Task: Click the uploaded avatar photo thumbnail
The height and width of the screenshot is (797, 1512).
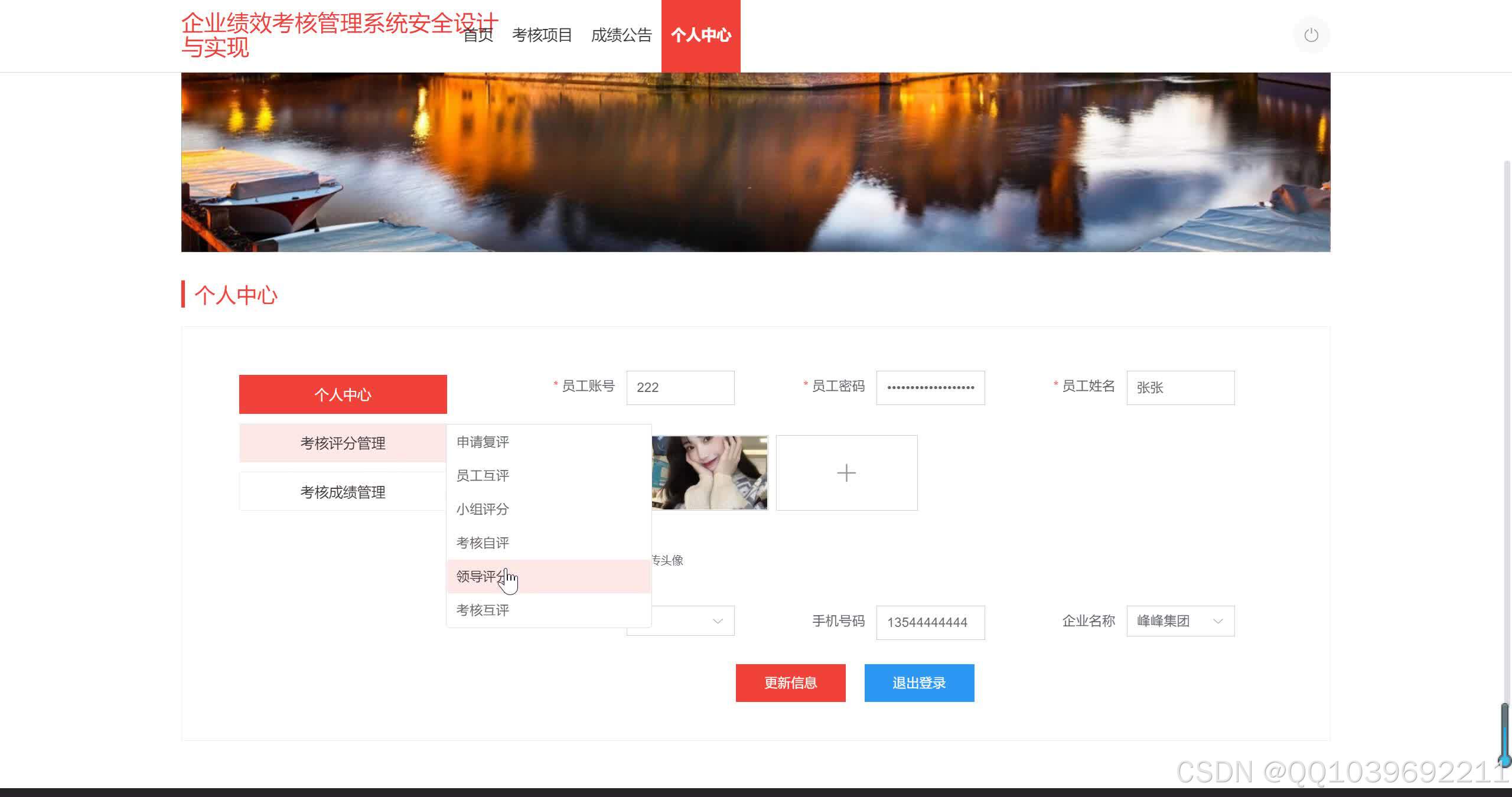Action: (709, 473)
